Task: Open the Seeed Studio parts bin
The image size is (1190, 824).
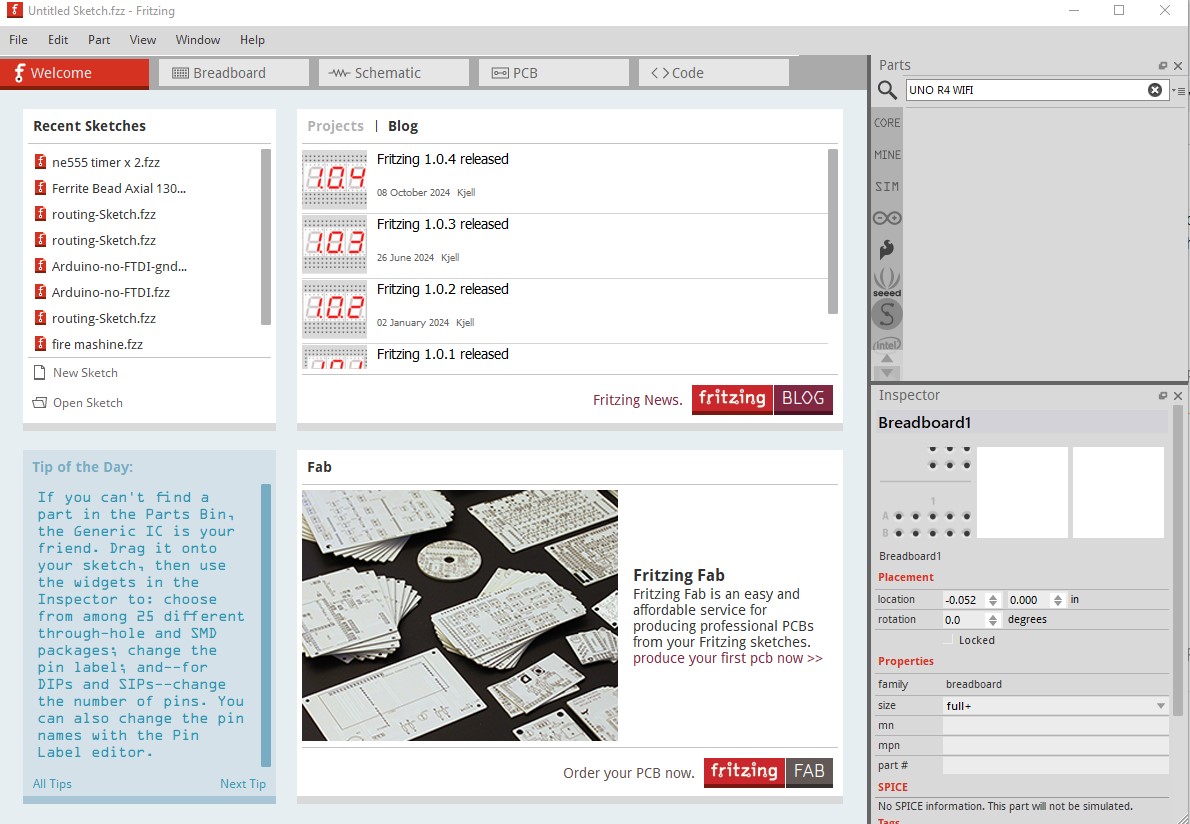Action: [887, 281]
